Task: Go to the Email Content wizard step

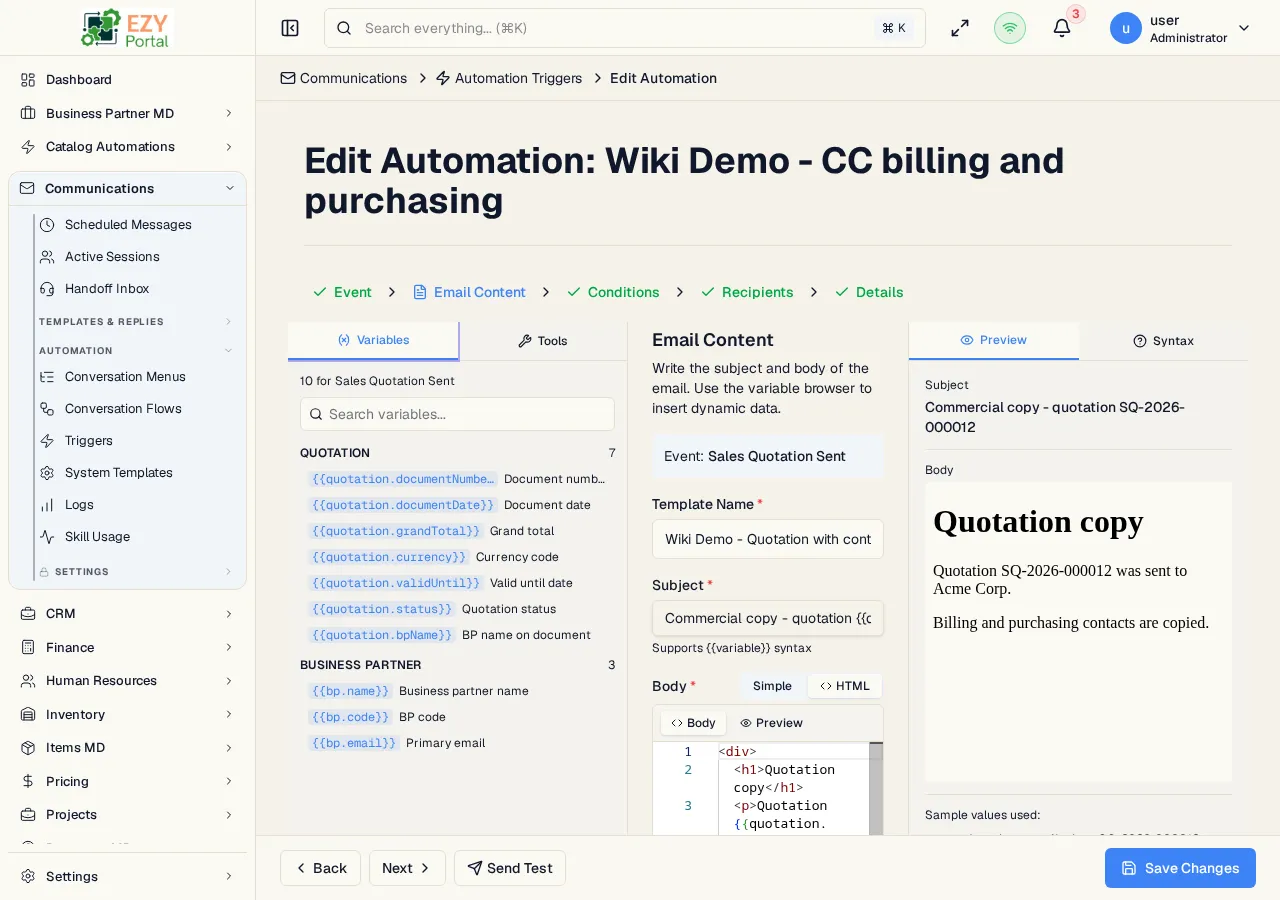Action: 469,292
